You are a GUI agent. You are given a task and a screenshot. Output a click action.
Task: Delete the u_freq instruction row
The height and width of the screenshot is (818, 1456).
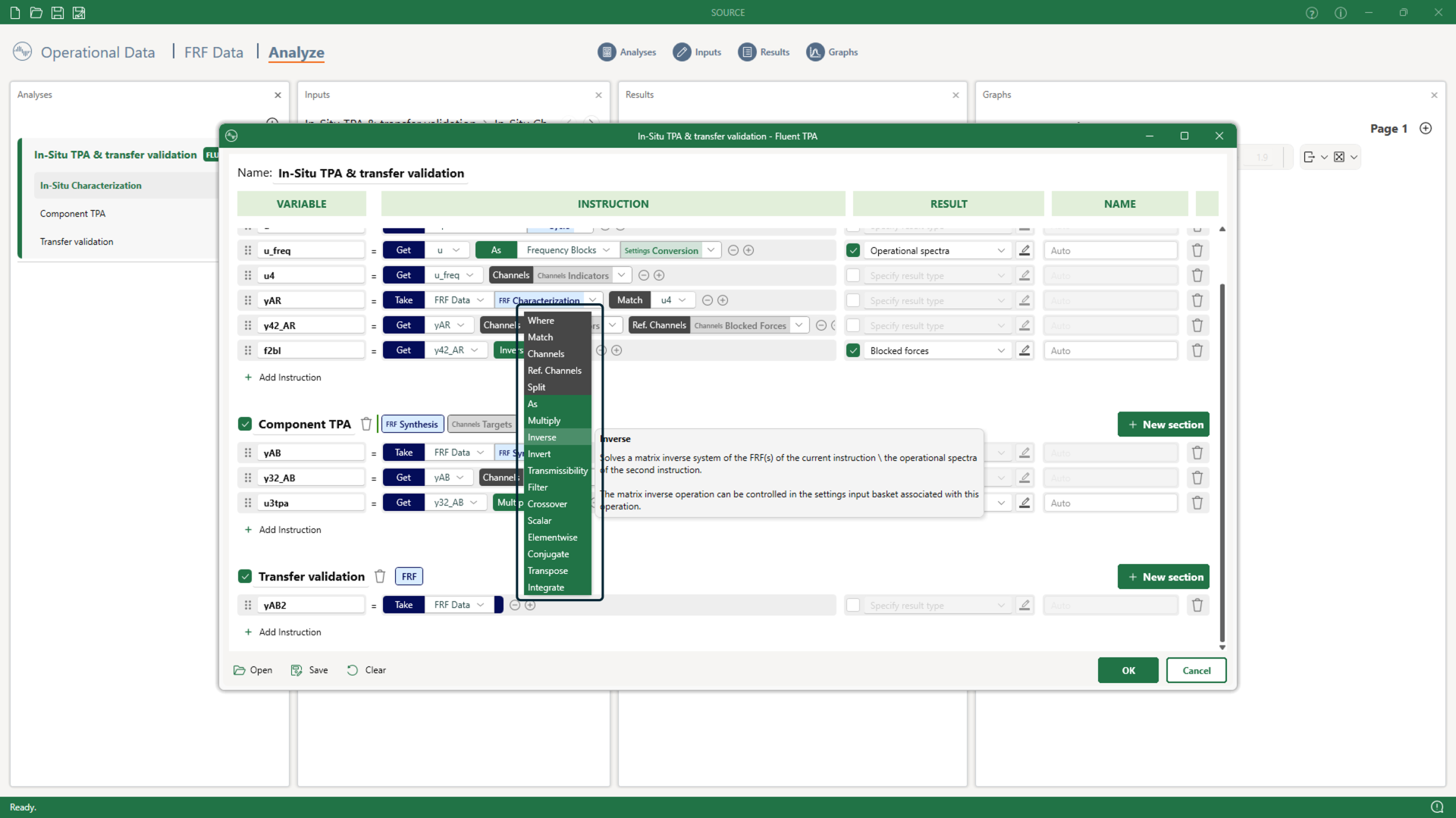[x=1197, y=251]
